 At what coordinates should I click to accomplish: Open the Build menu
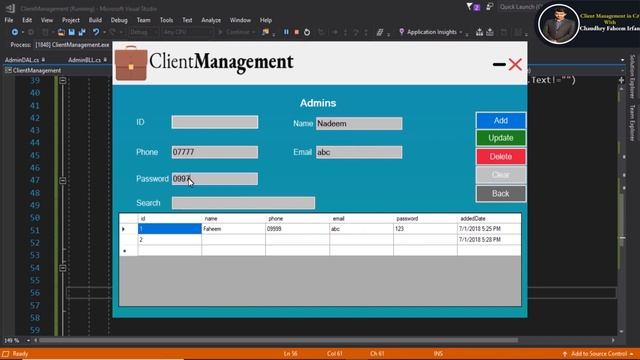95,20
